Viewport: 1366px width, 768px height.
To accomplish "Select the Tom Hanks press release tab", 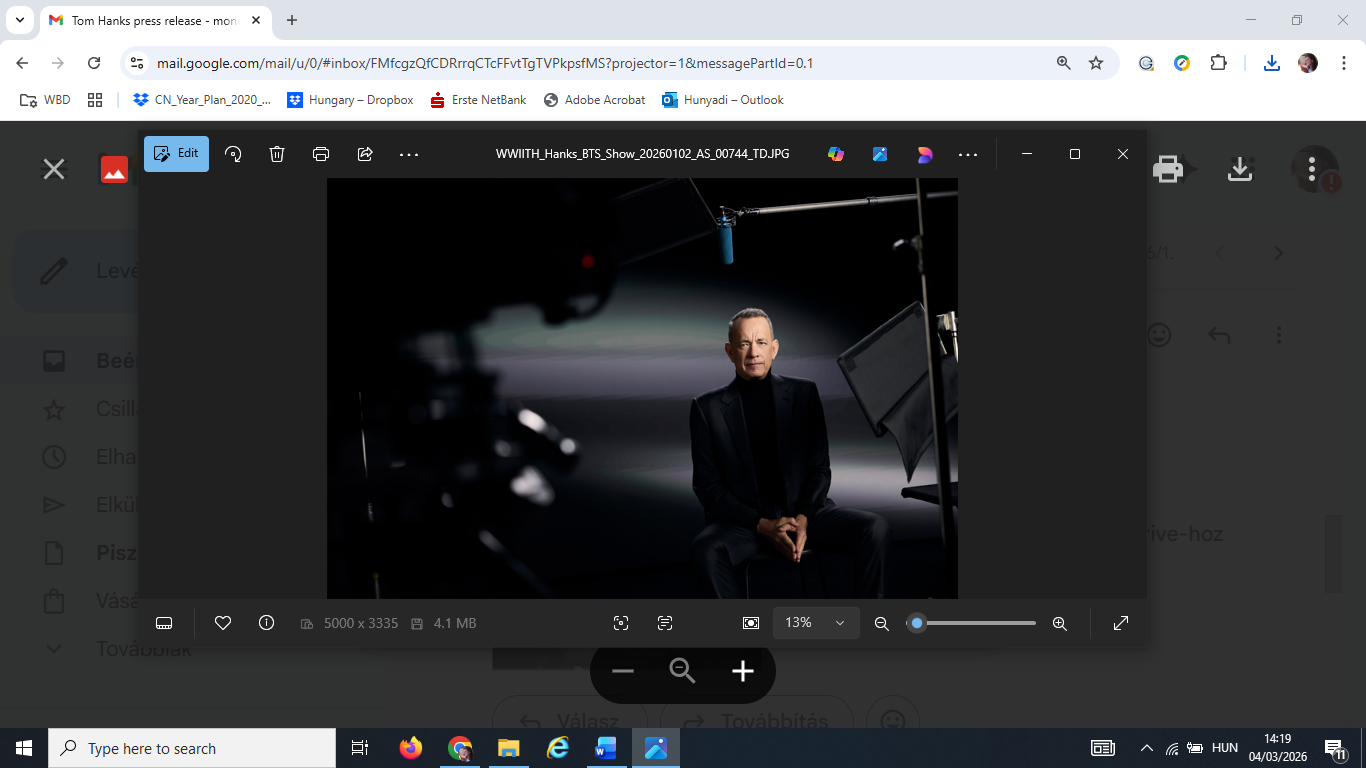I will click(150, 20).
